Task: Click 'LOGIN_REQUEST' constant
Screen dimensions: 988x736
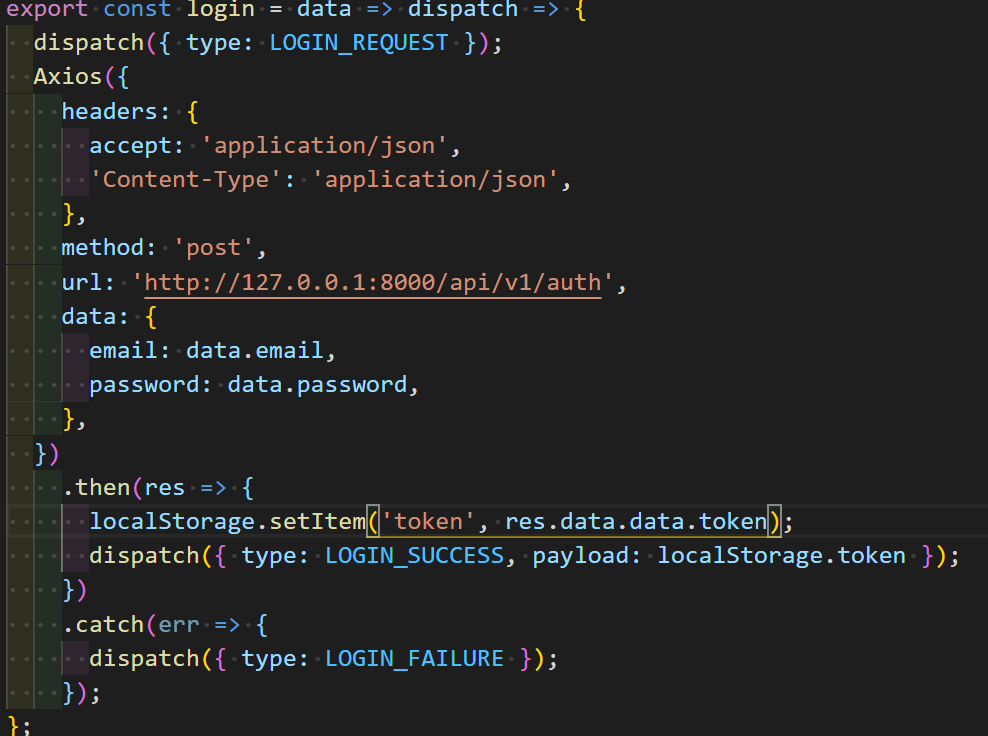Action: point(359,43)
